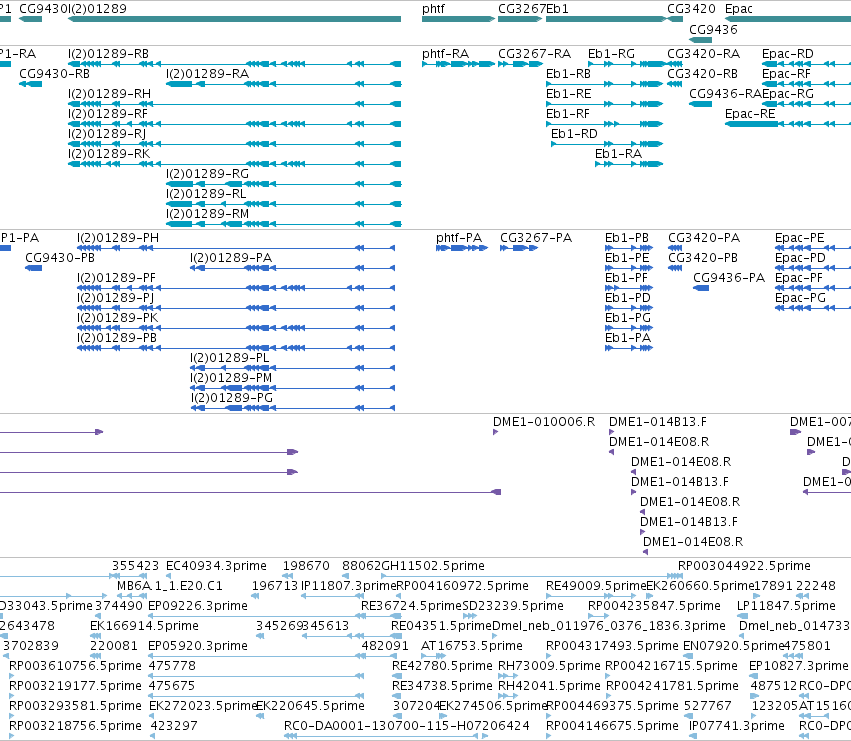The width and height of the screenshot is (851, 741).
Task: Click the phtf gene label
Action: click(433, 9)
